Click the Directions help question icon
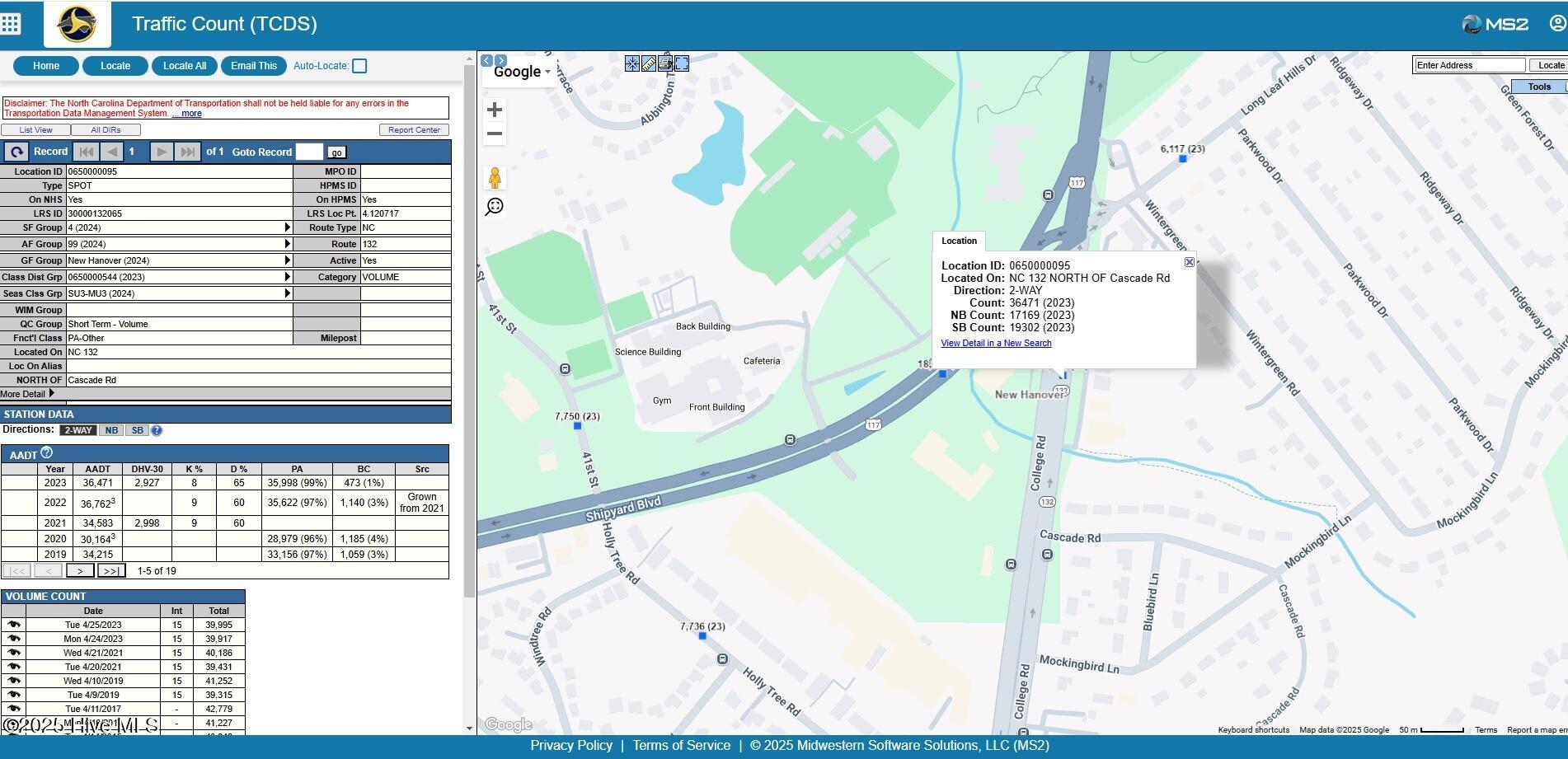1568x759 pixels. click(157, 430)
